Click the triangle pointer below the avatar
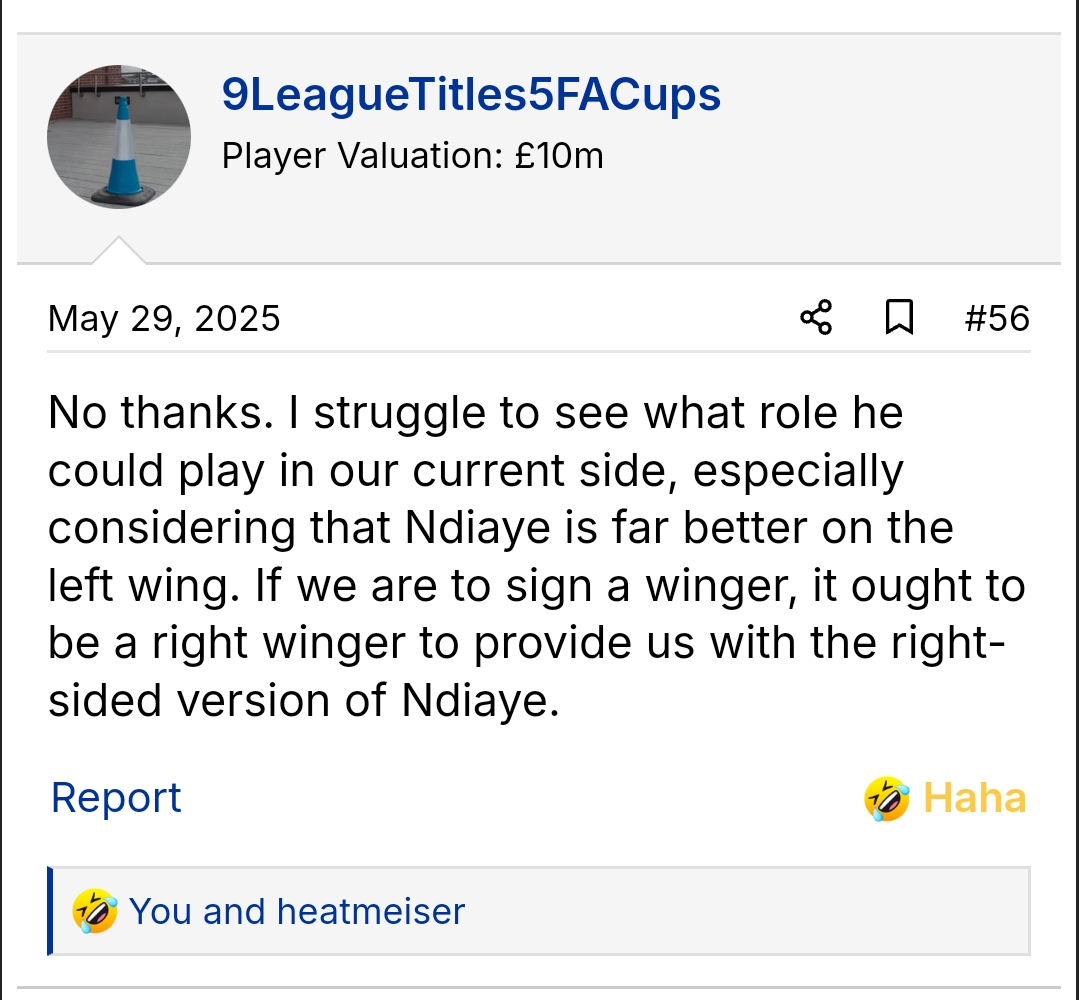Screen dimensions: 1079x1000 [x=118, y=251]
